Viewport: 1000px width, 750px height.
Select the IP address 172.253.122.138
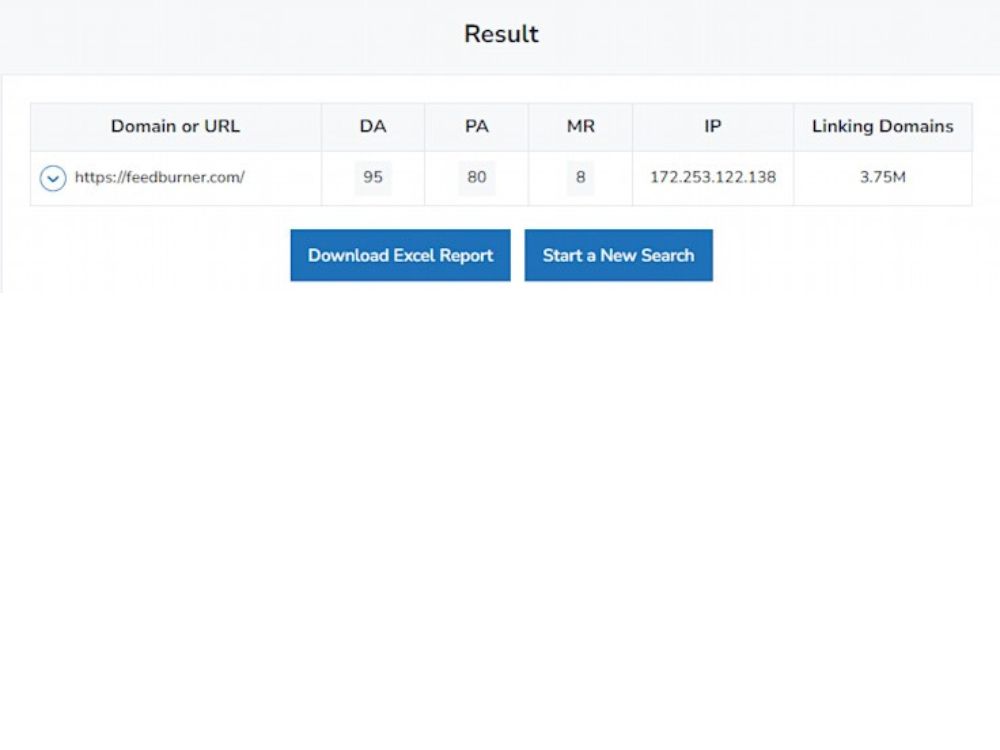(x=712, y=178)
